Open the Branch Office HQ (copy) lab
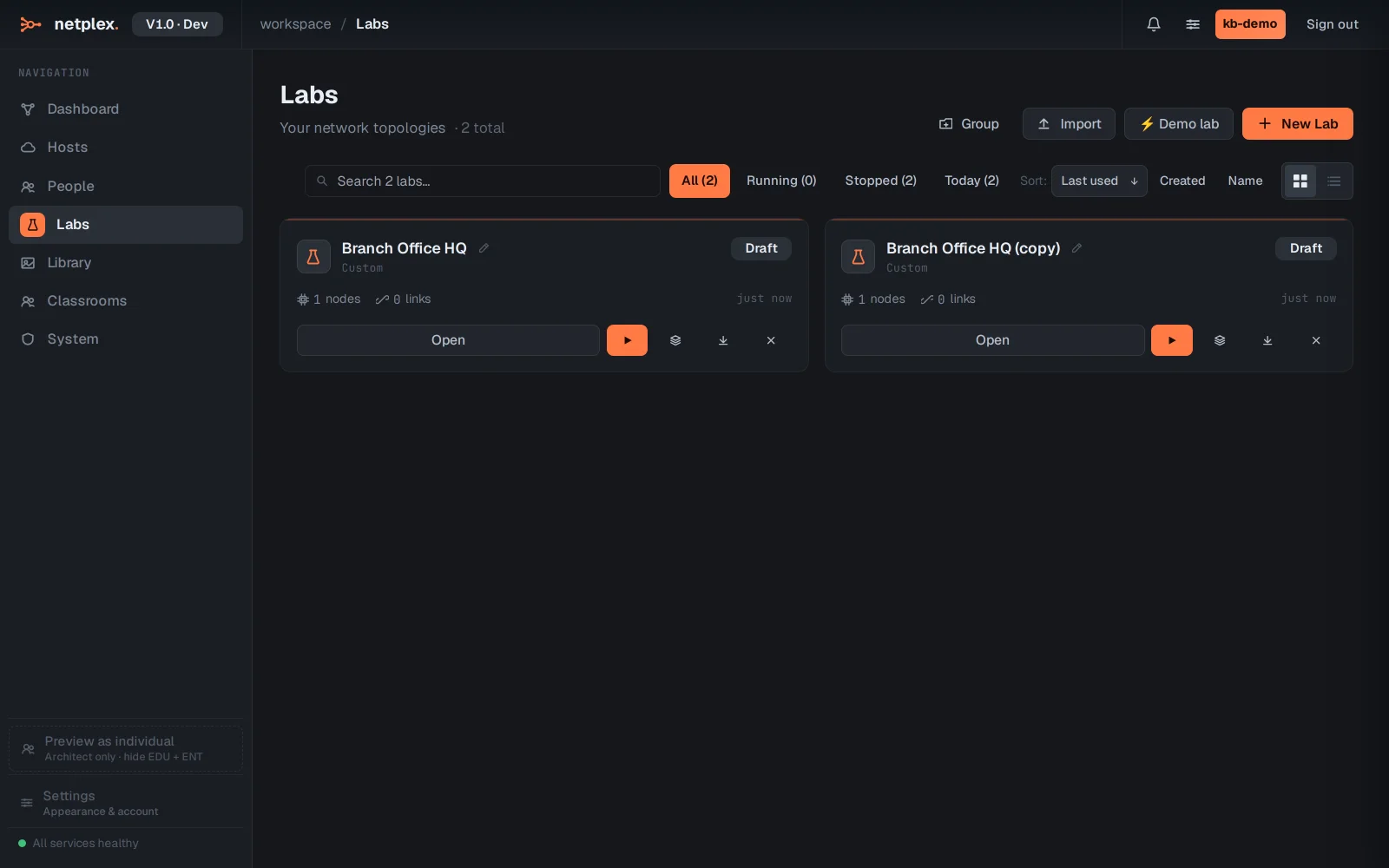The image size is (1389, 868). click(x=992, y=340)
